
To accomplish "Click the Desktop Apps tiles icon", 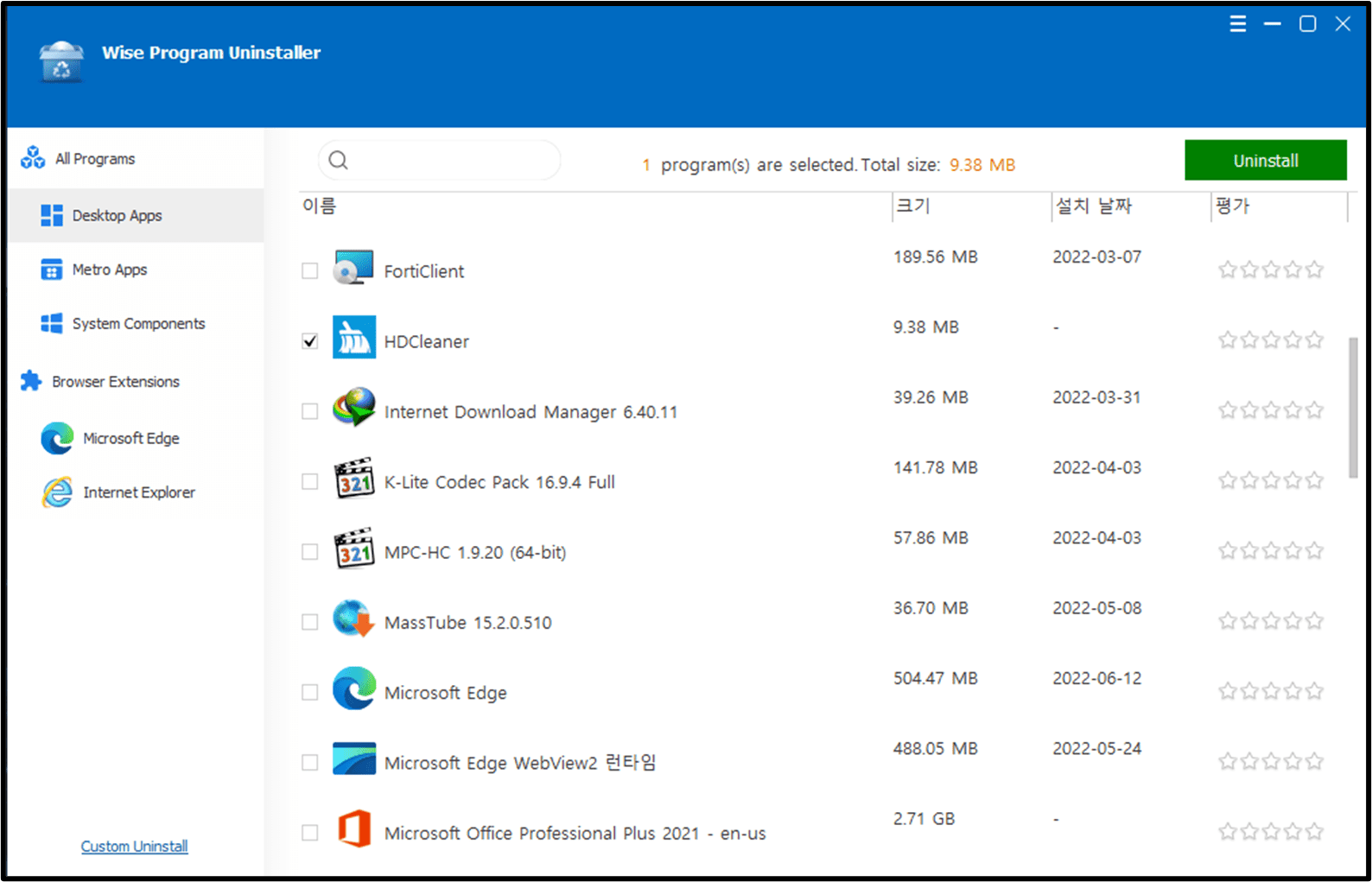I will [52, 215].
